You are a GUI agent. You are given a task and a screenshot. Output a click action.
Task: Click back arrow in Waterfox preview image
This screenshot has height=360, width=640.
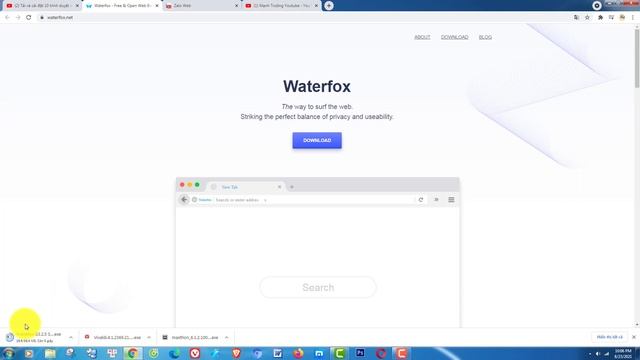[184, 200]
